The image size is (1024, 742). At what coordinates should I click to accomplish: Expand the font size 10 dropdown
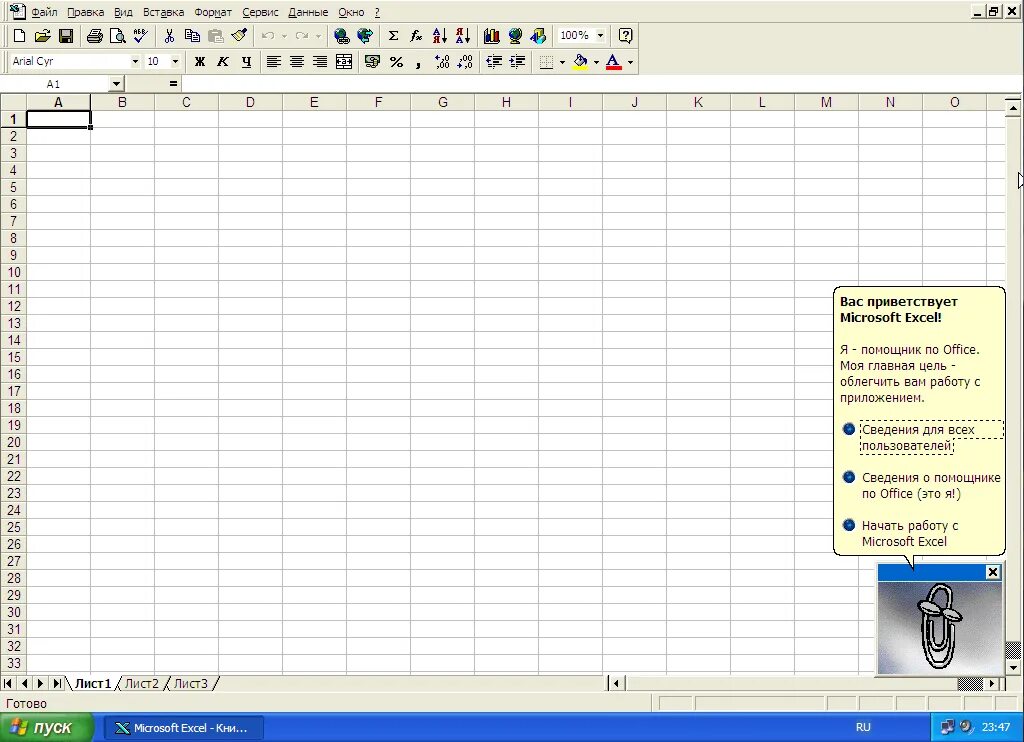coord(175,61)
